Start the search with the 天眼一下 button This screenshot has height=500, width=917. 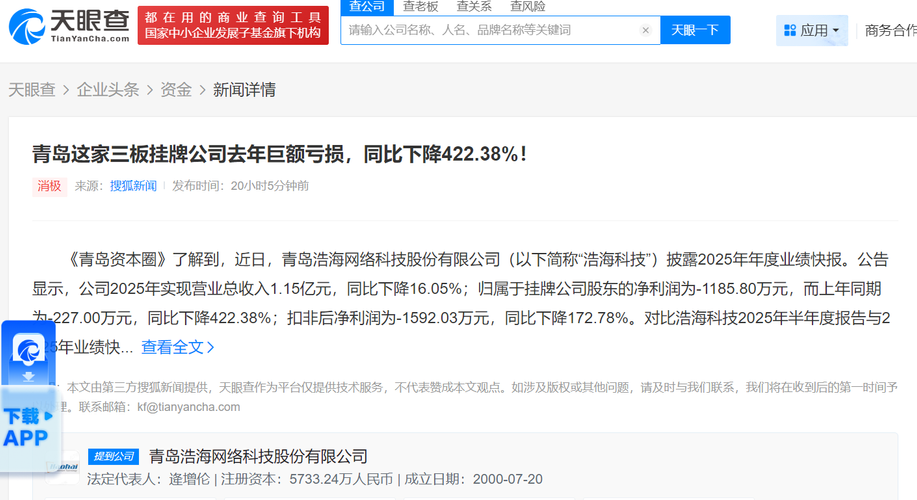tap(695, 30)
